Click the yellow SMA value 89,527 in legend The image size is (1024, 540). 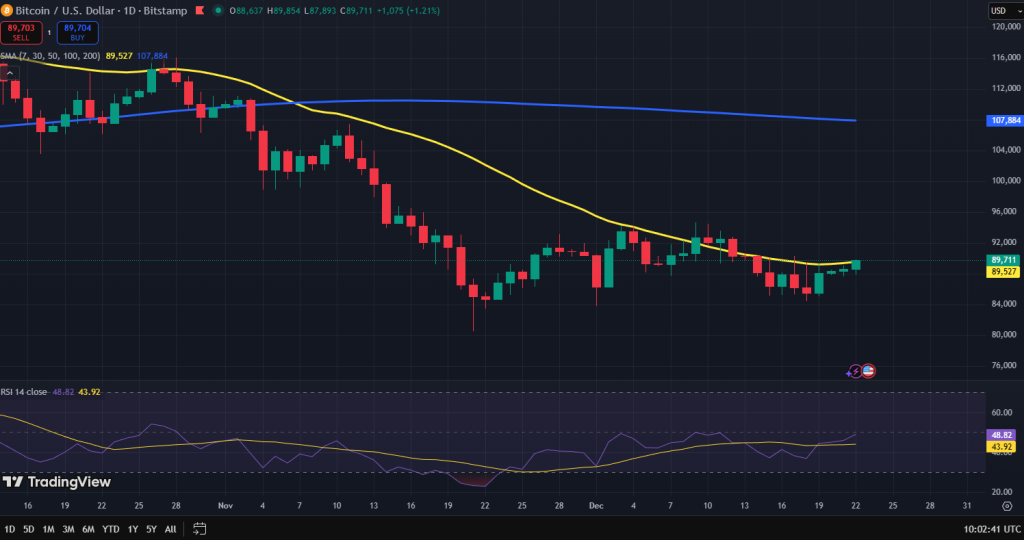(119, 56)
